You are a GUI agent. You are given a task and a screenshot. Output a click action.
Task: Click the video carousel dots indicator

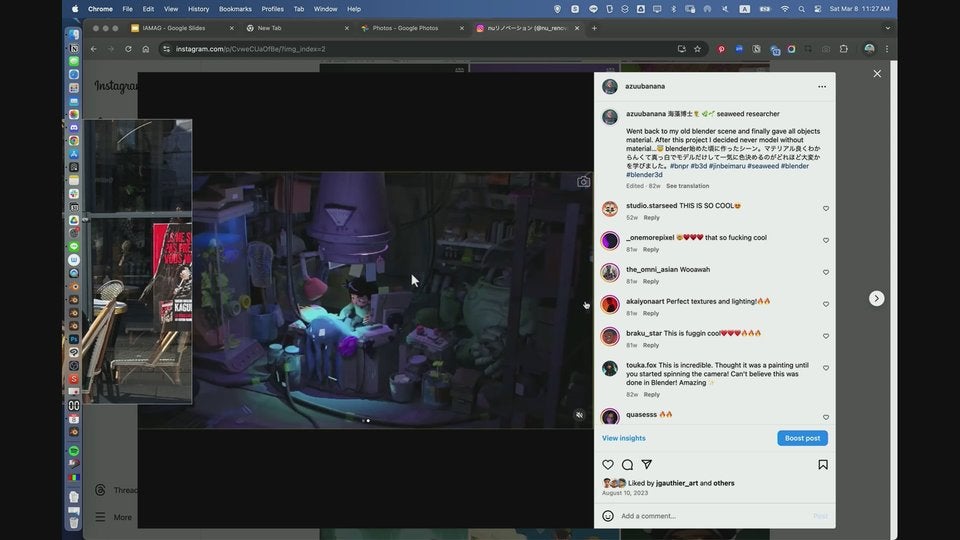point(366,421)
